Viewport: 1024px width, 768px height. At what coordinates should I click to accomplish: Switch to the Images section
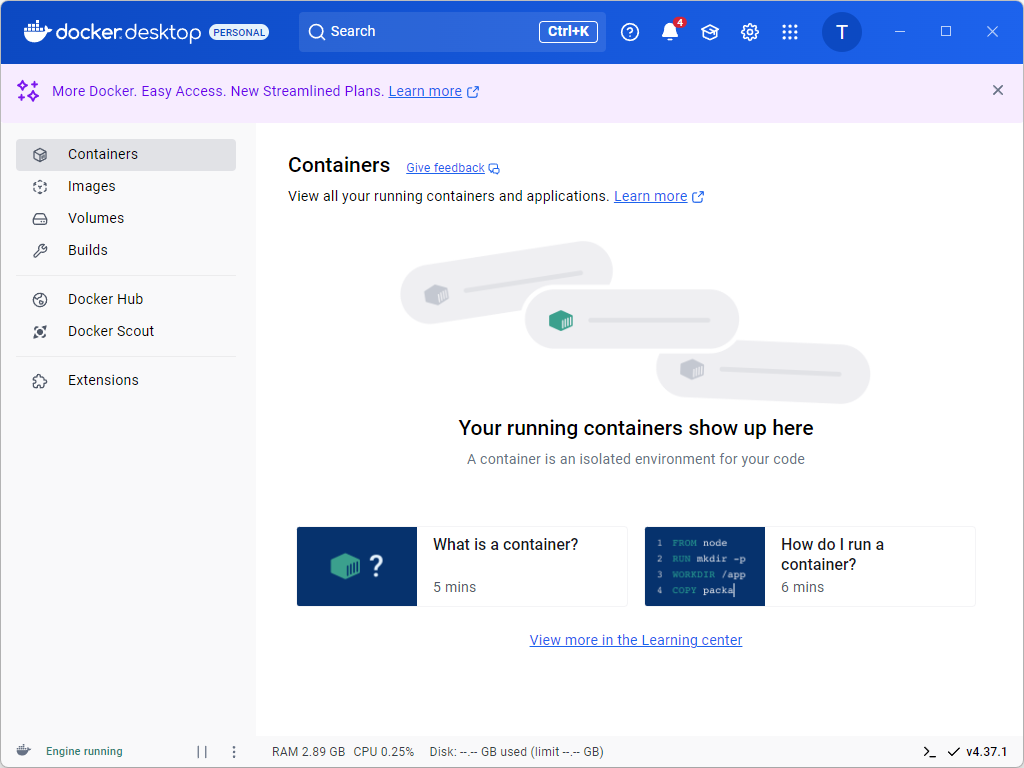91,186
